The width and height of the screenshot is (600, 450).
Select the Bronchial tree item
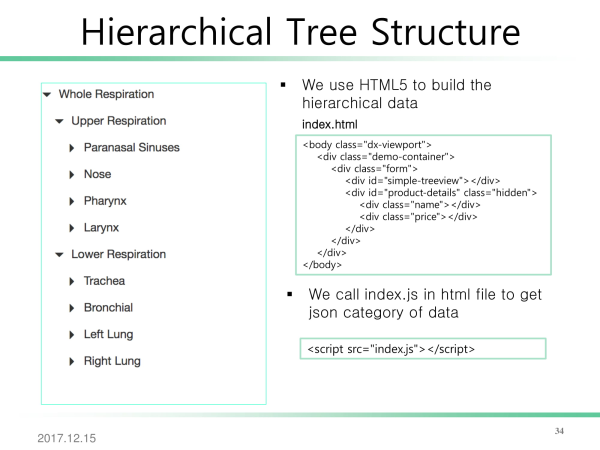[108, 308]
